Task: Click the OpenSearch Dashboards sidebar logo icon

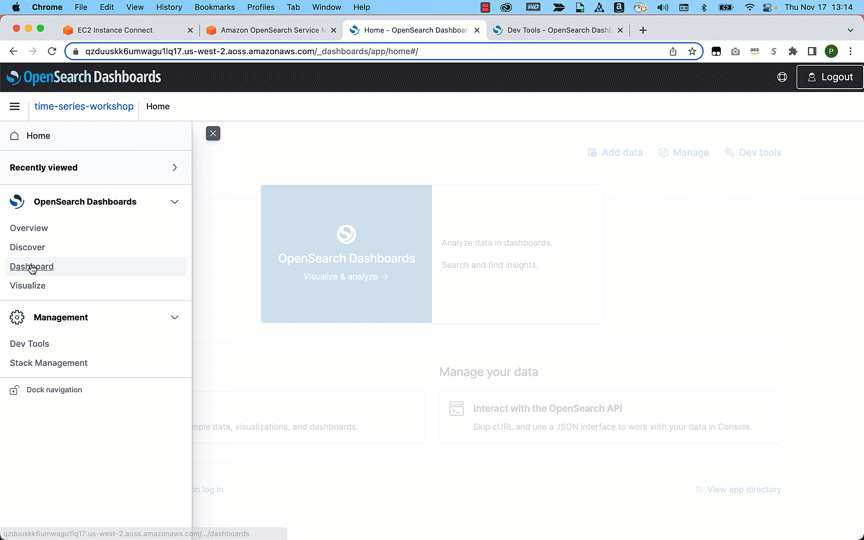Action: click(17, 202)
